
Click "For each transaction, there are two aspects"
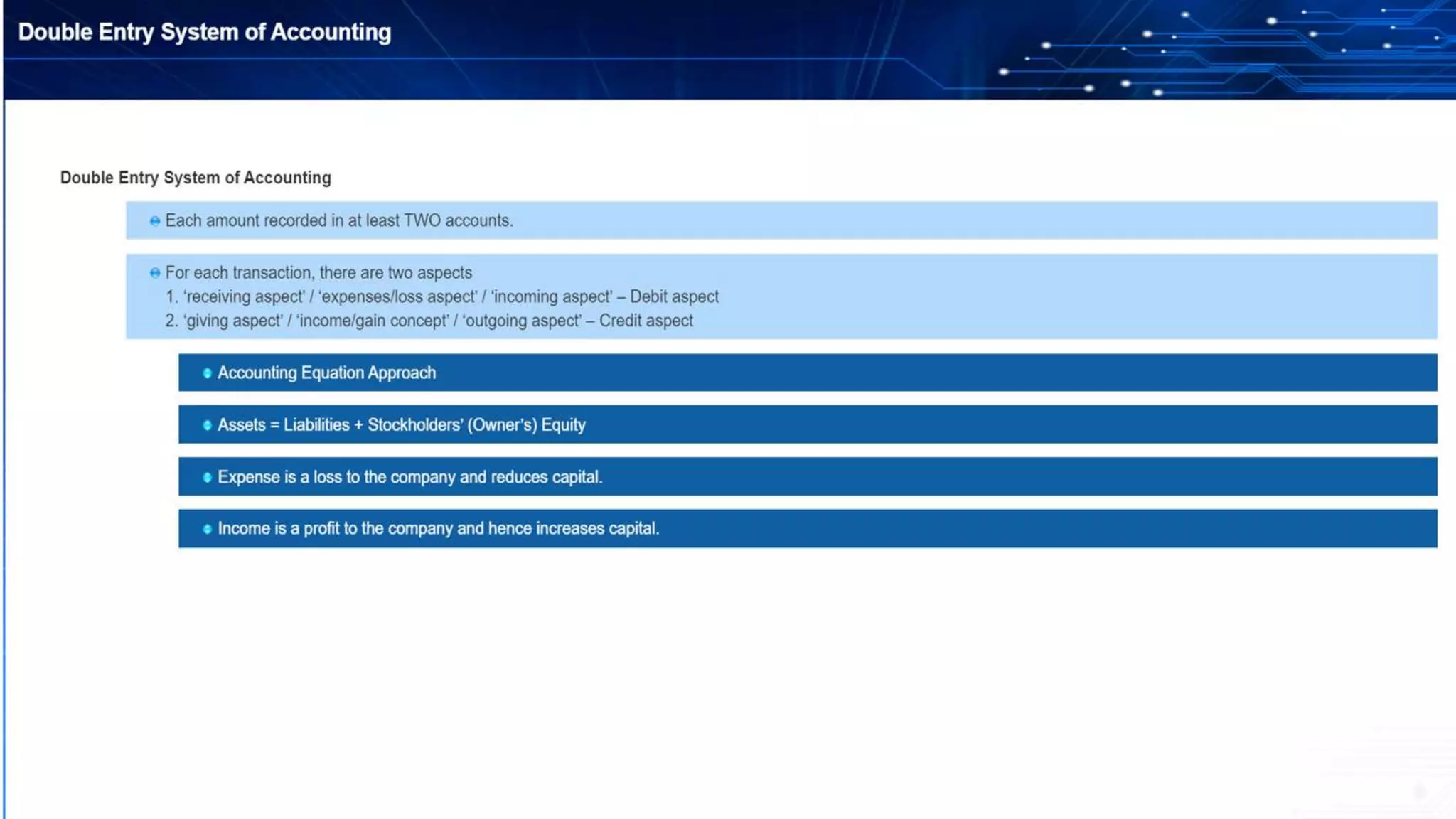click(x=318, y=273)
